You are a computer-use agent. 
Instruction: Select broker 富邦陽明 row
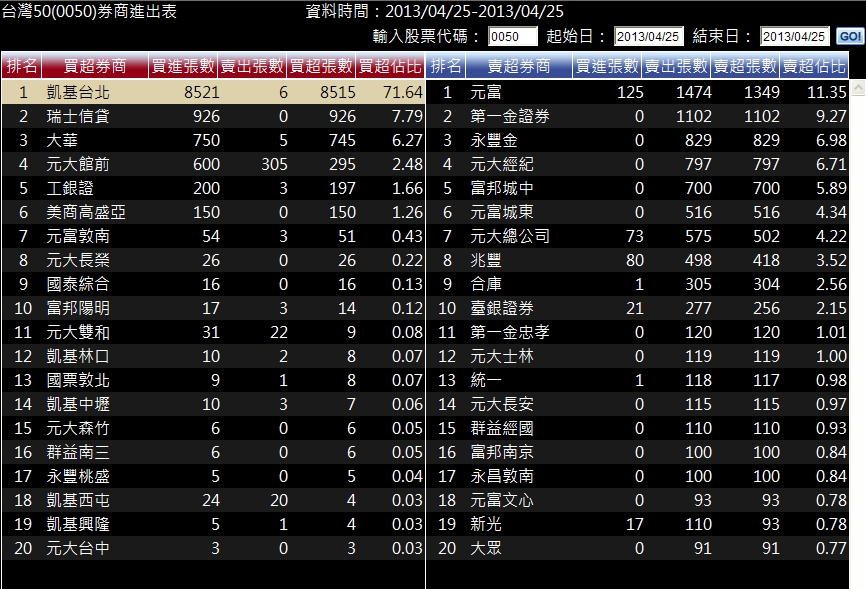pyautogui.click(x=213, y=308)
